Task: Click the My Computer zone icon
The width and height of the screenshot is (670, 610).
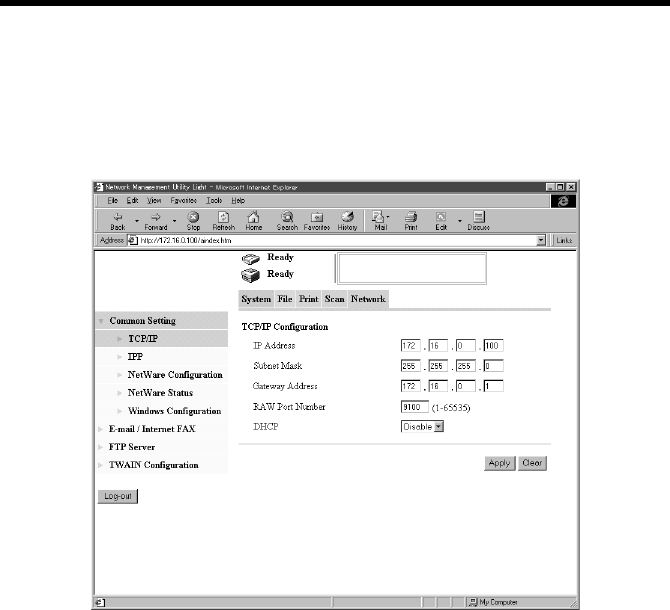Action: 473,602
